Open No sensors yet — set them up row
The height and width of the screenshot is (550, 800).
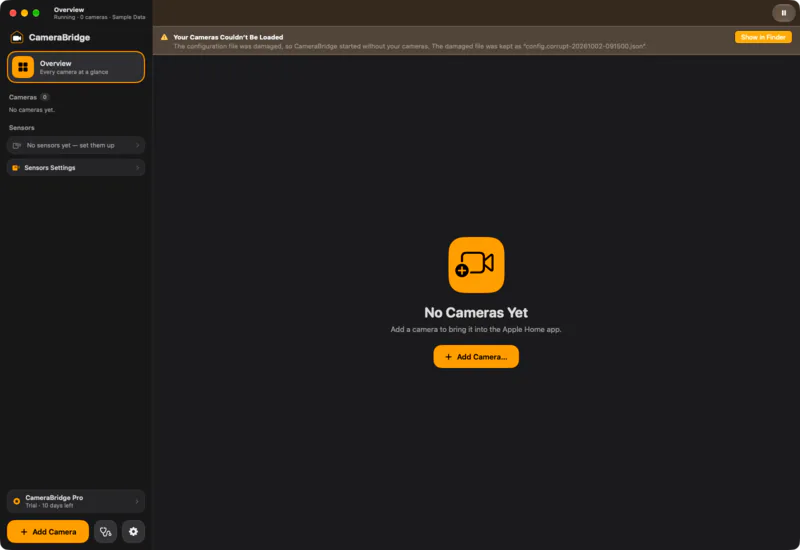76,145
